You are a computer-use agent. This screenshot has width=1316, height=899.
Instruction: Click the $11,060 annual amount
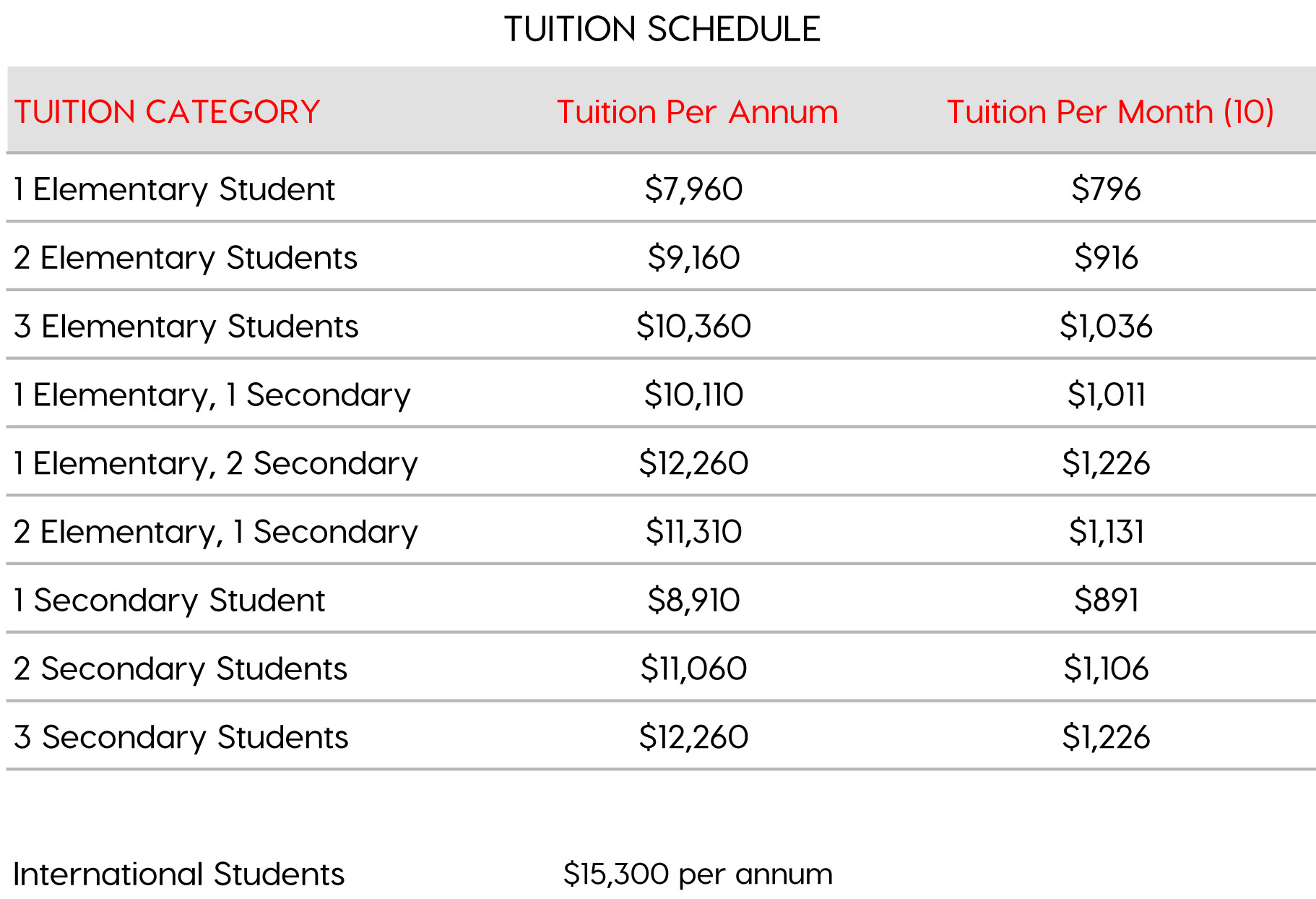(x=693, y=668)
